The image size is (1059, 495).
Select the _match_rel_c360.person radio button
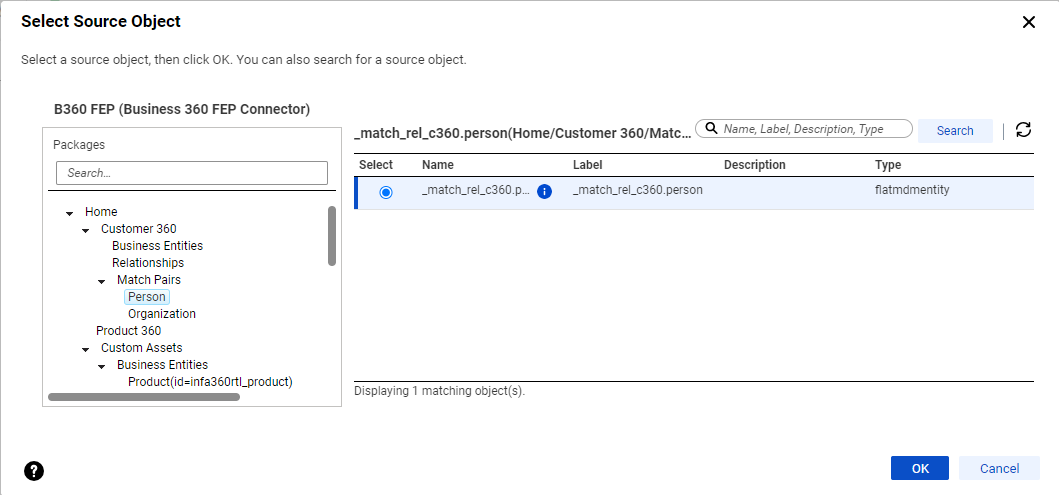386,192
